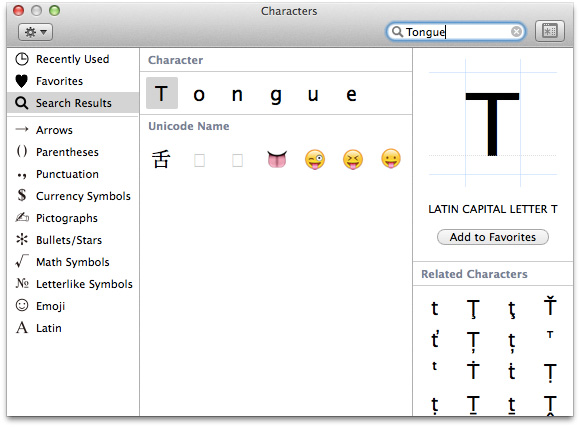The image size is (580, 427).
Task: Select the Chinese tongue character 舌
Action: click(161, 159)
